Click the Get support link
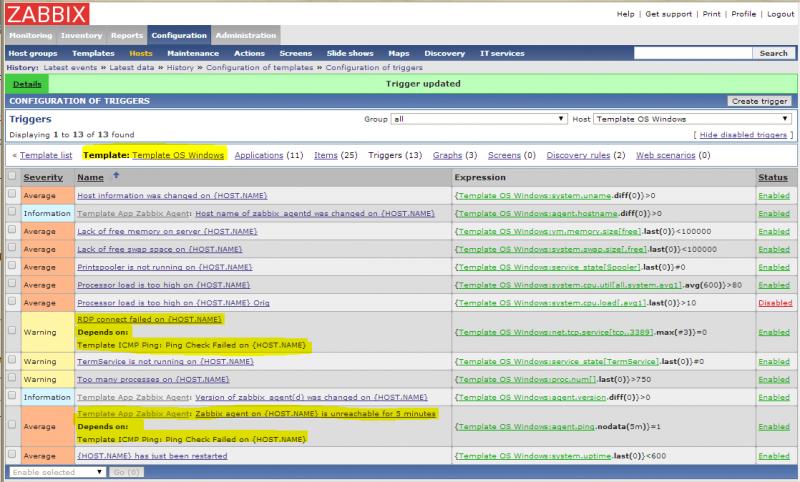The height and width of the screenshot is (482, 800). tap(668, 14)
